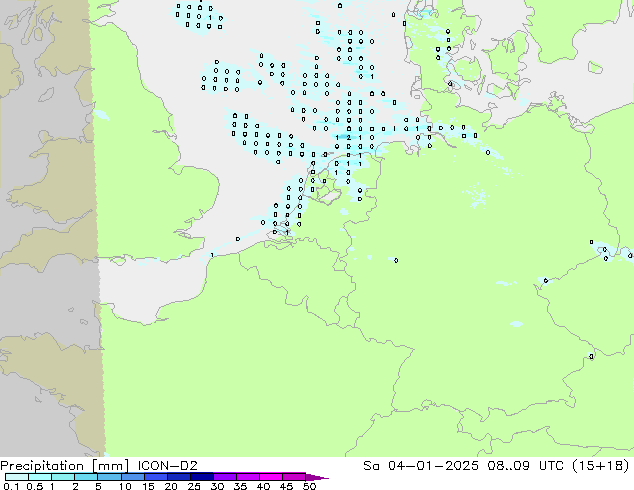Click the '08..09 UTC' time range label
634x490 pixels.
526,466
